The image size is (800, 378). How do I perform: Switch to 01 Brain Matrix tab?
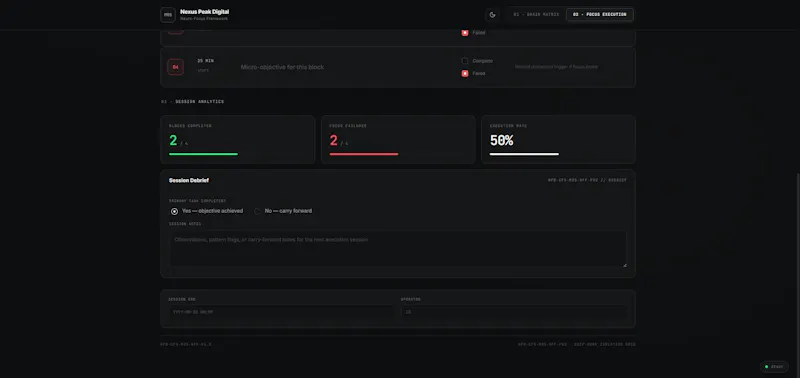coord(536,15)
